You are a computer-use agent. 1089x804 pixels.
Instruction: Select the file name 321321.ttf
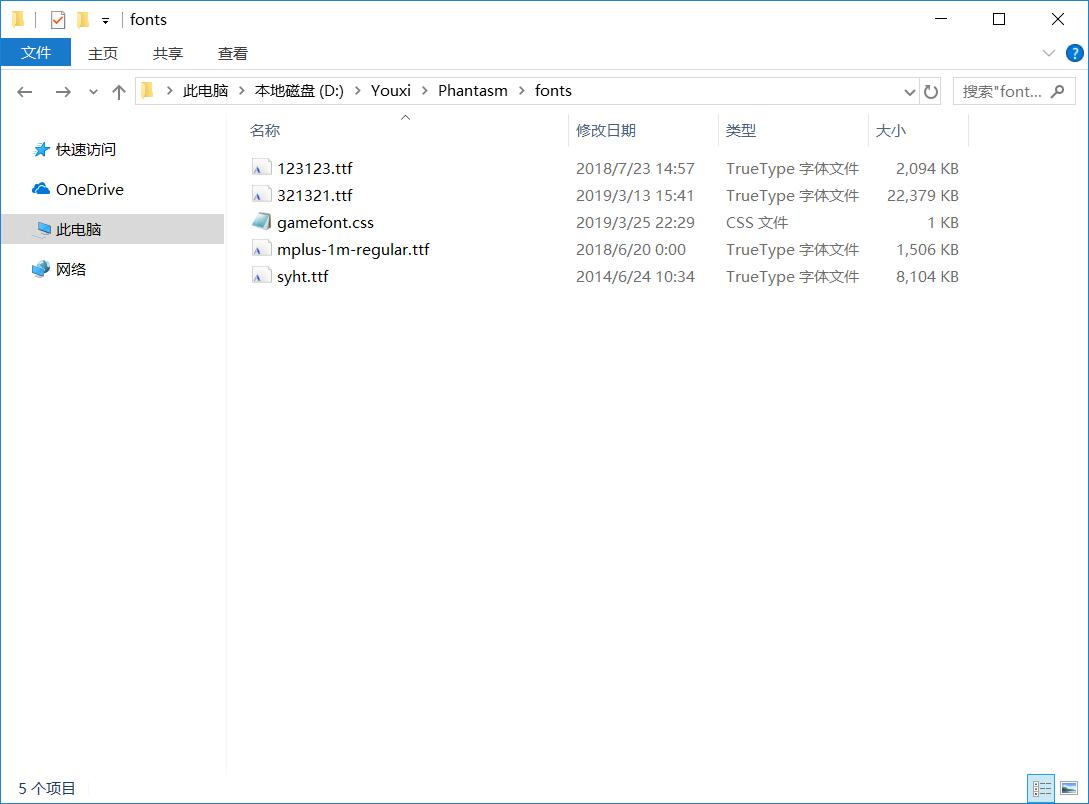click(x=315, y=196)
